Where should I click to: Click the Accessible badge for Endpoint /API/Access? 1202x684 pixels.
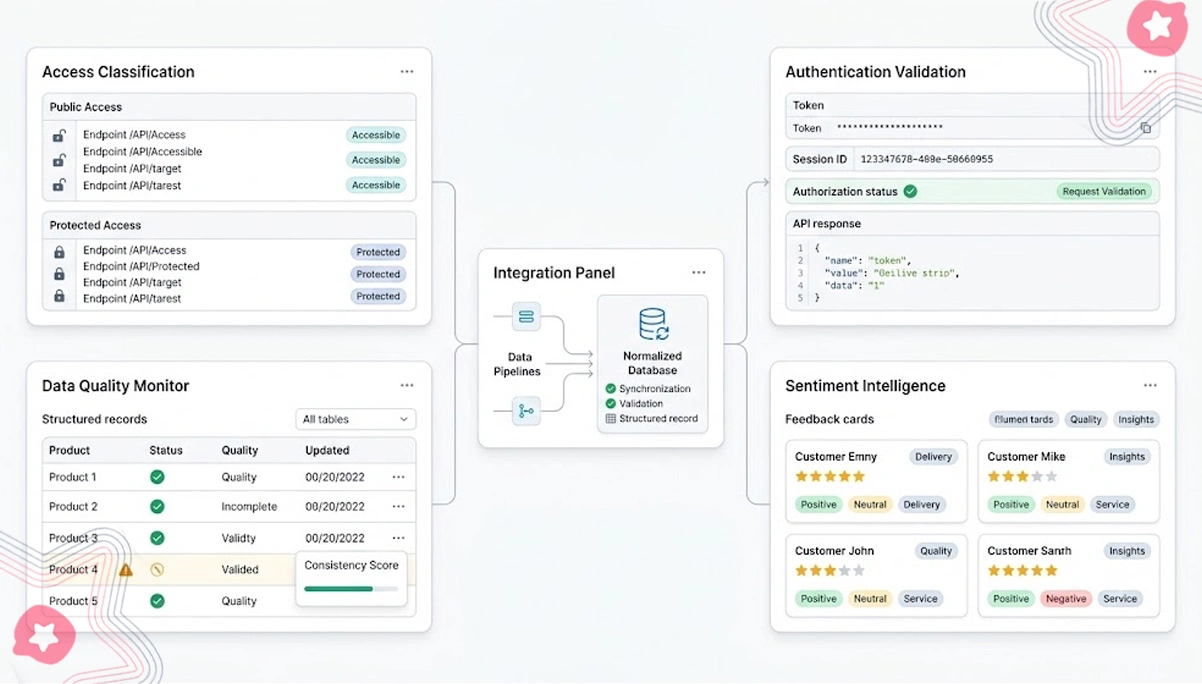point(376,135)
